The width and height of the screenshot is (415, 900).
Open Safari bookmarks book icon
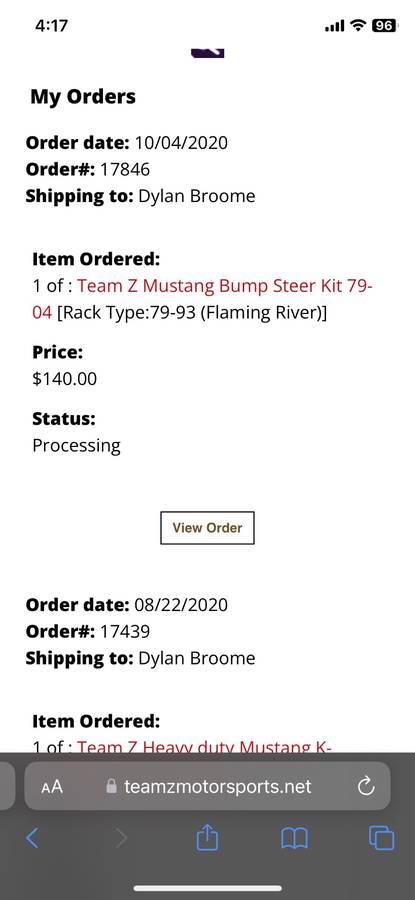[294, 839]
